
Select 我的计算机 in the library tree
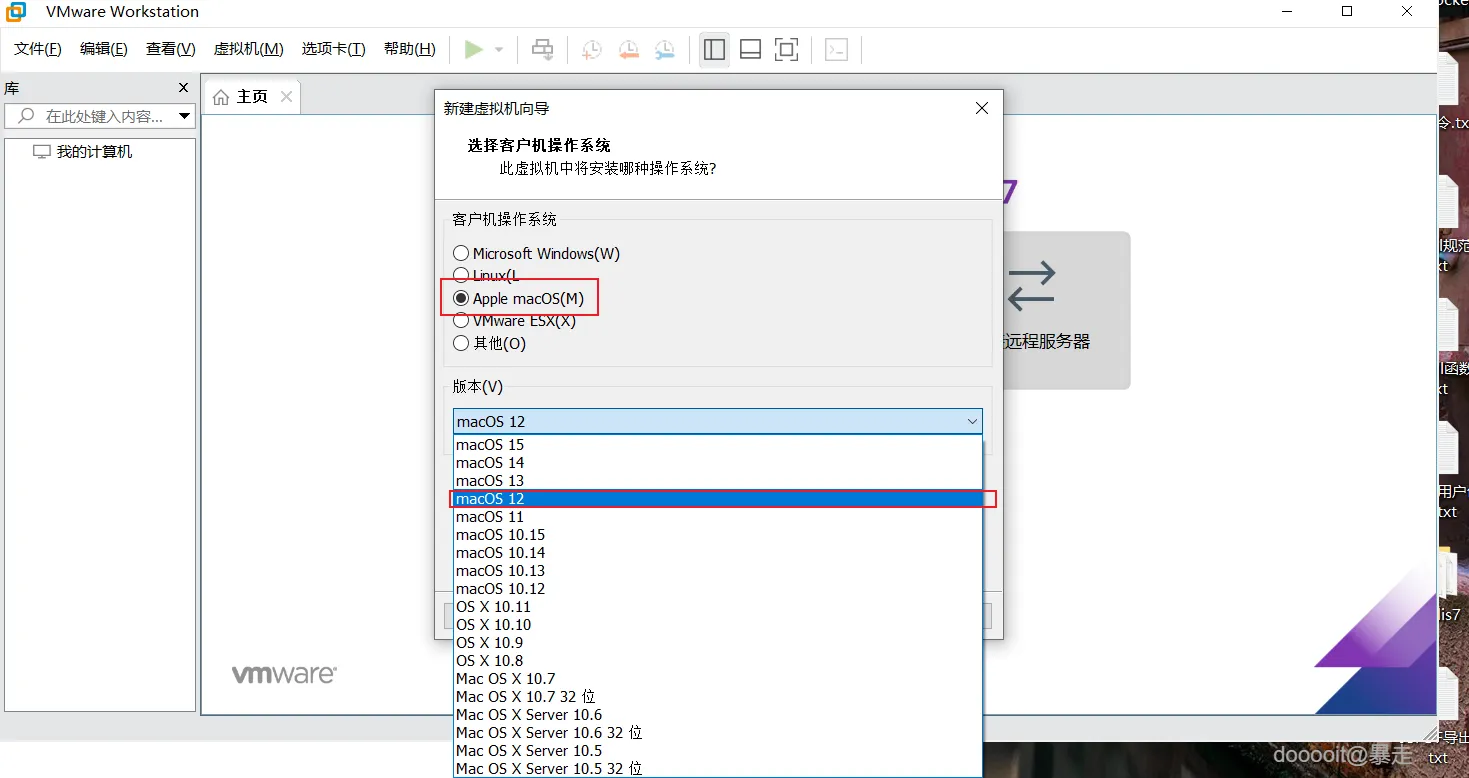click(x=94, y=152)
